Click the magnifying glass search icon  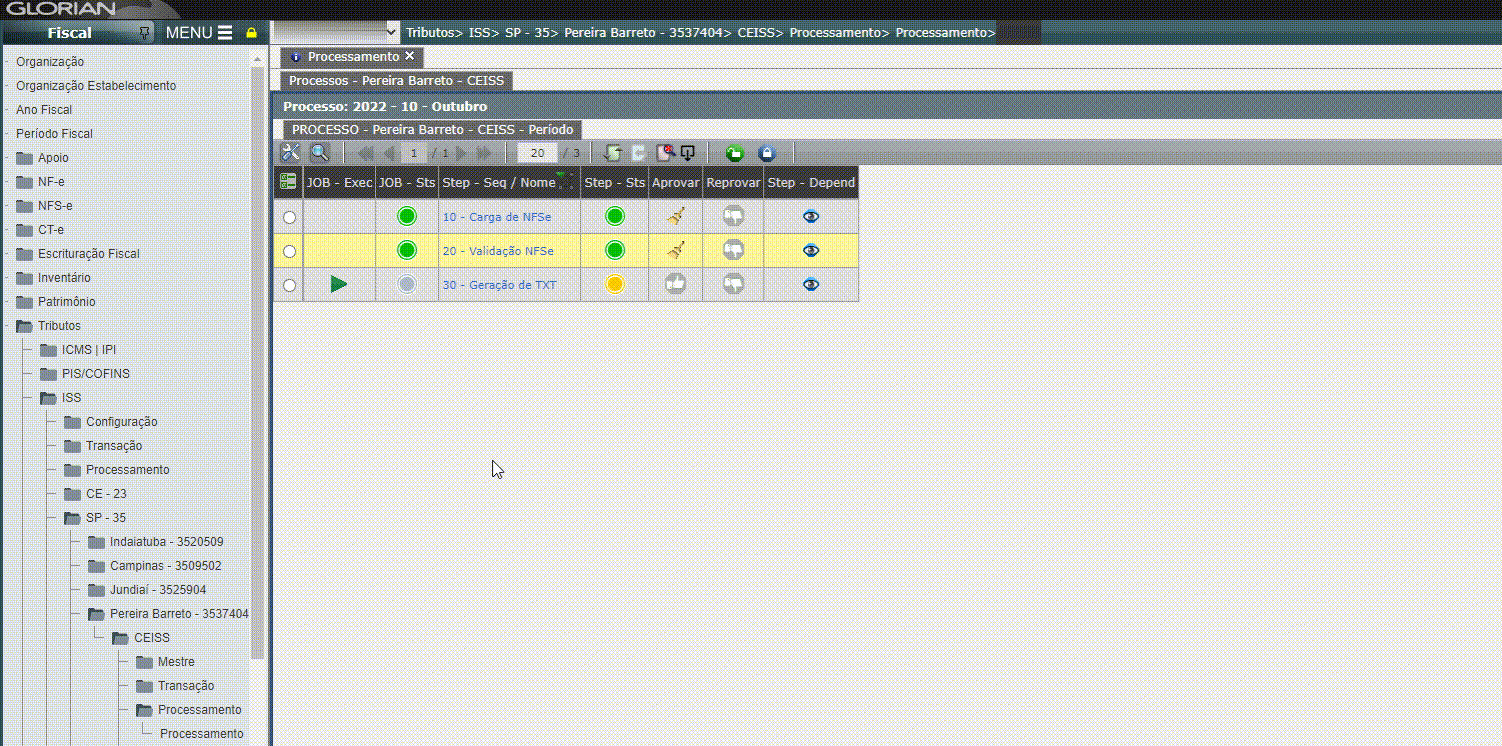319,153
